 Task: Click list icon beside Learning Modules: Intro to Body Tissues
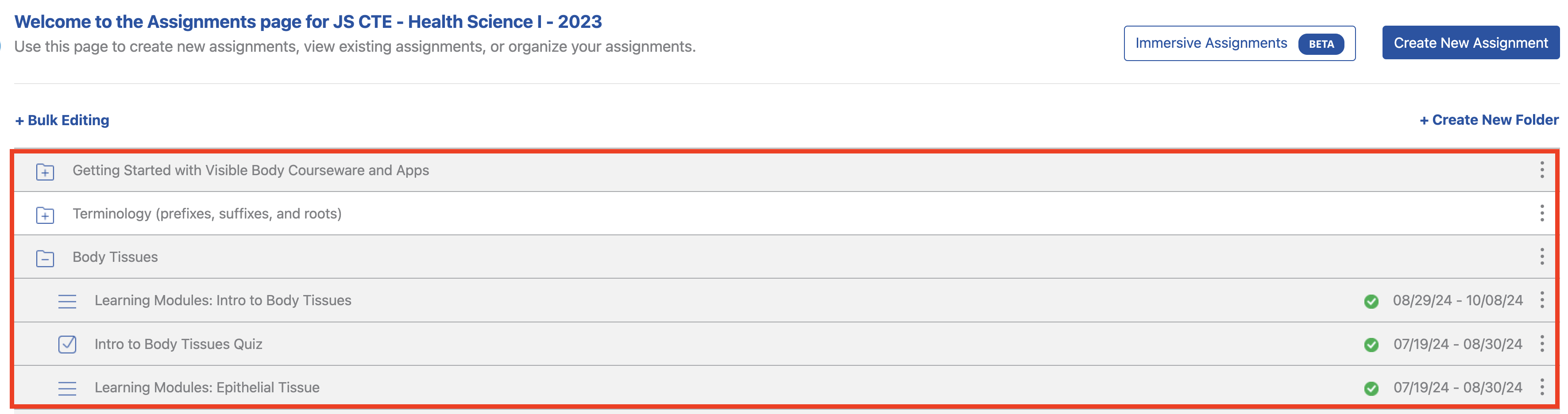(67, 301)
